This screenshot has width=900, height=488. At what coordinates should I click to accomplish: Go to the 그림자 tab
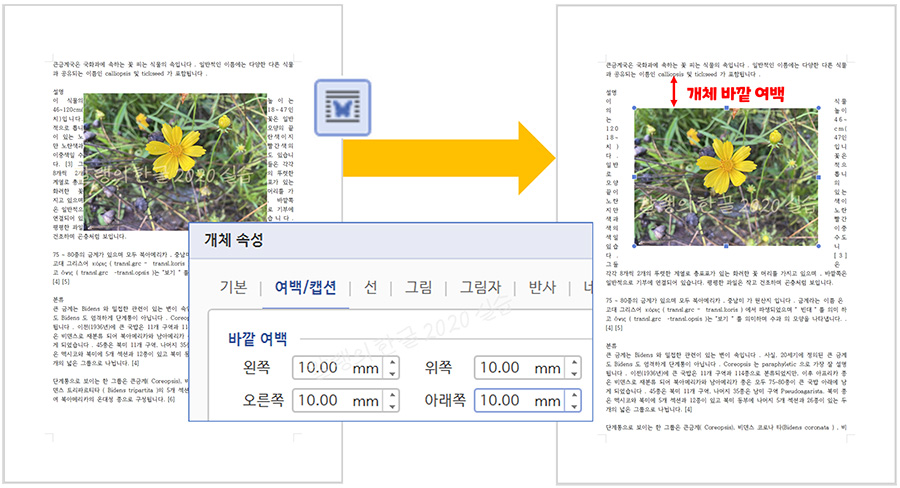480,287
